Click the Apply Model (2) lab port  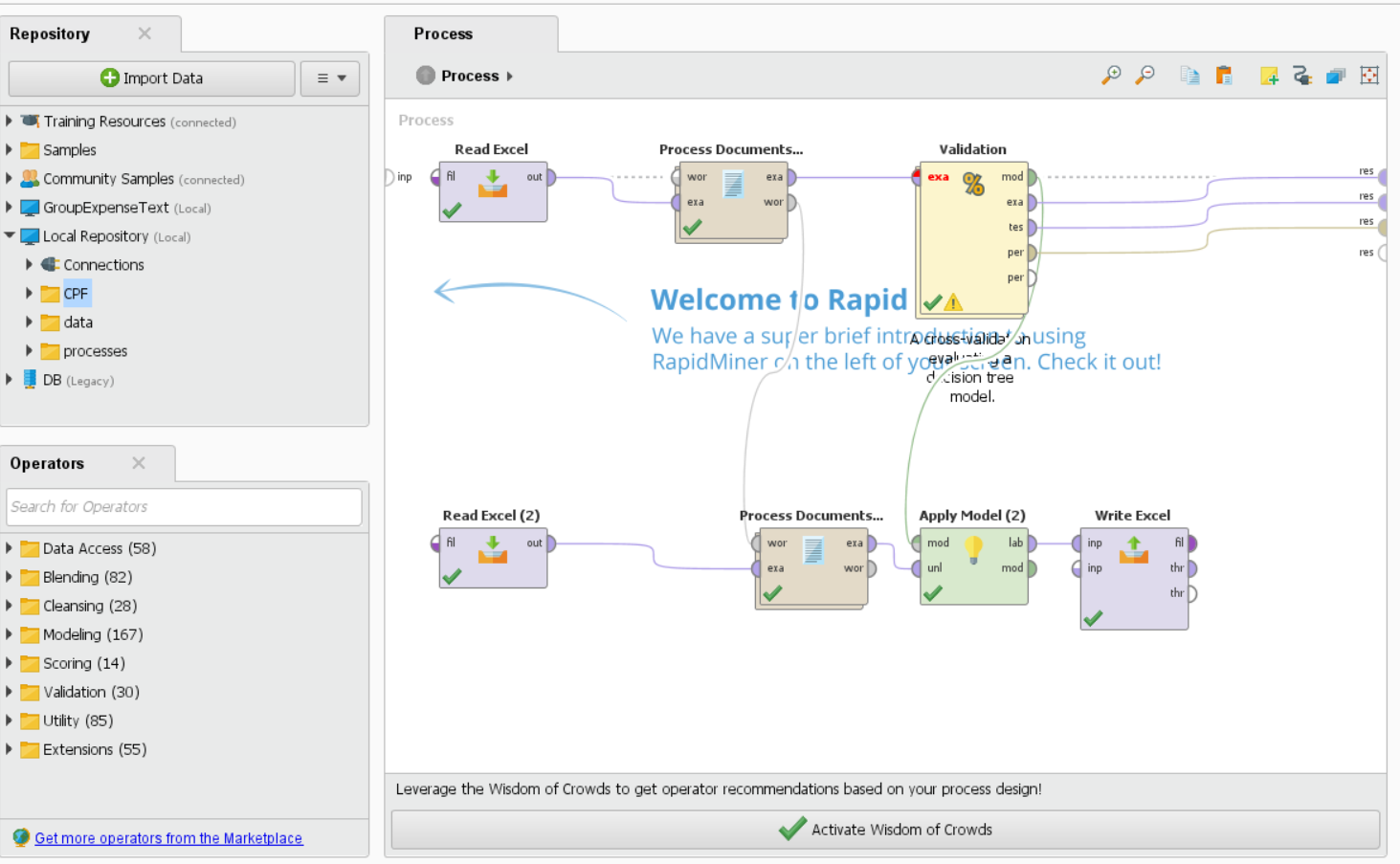coord(1032,543)
